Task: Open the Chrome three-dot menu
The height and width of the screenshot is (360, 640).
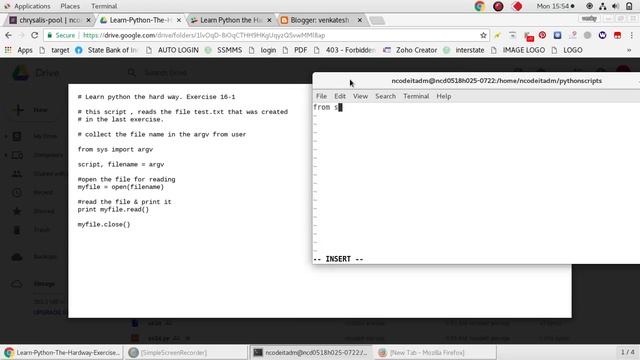Action: click(631, 36)
